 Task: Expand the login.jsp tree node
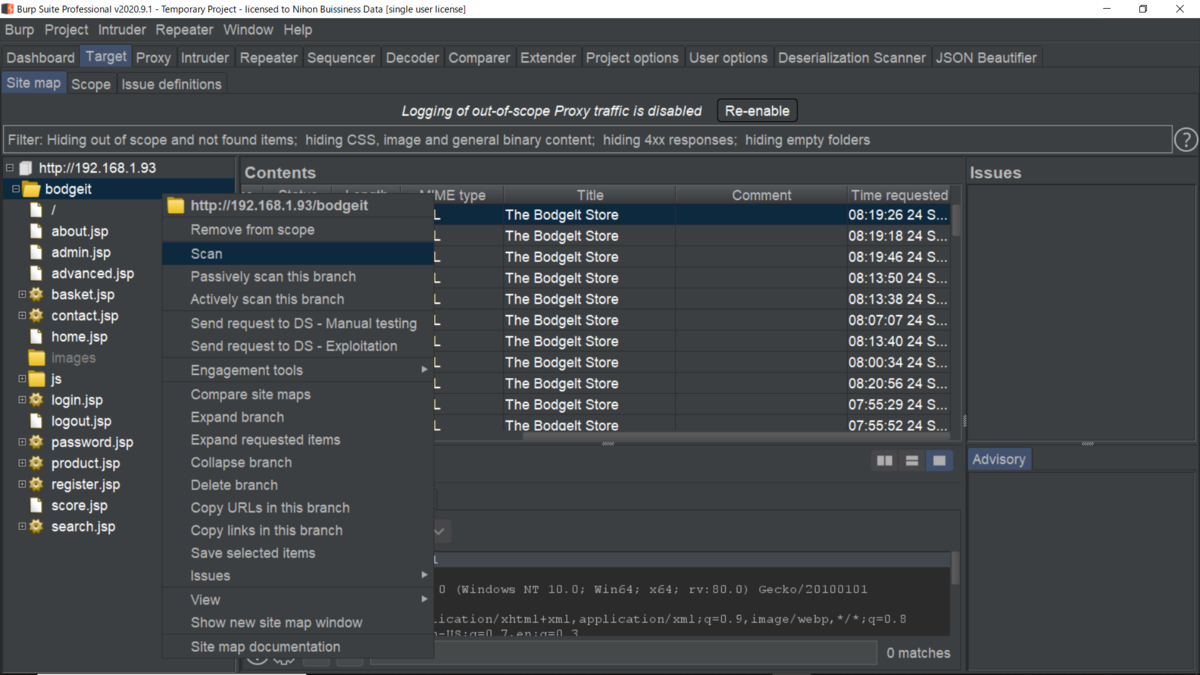pos(22,399)
